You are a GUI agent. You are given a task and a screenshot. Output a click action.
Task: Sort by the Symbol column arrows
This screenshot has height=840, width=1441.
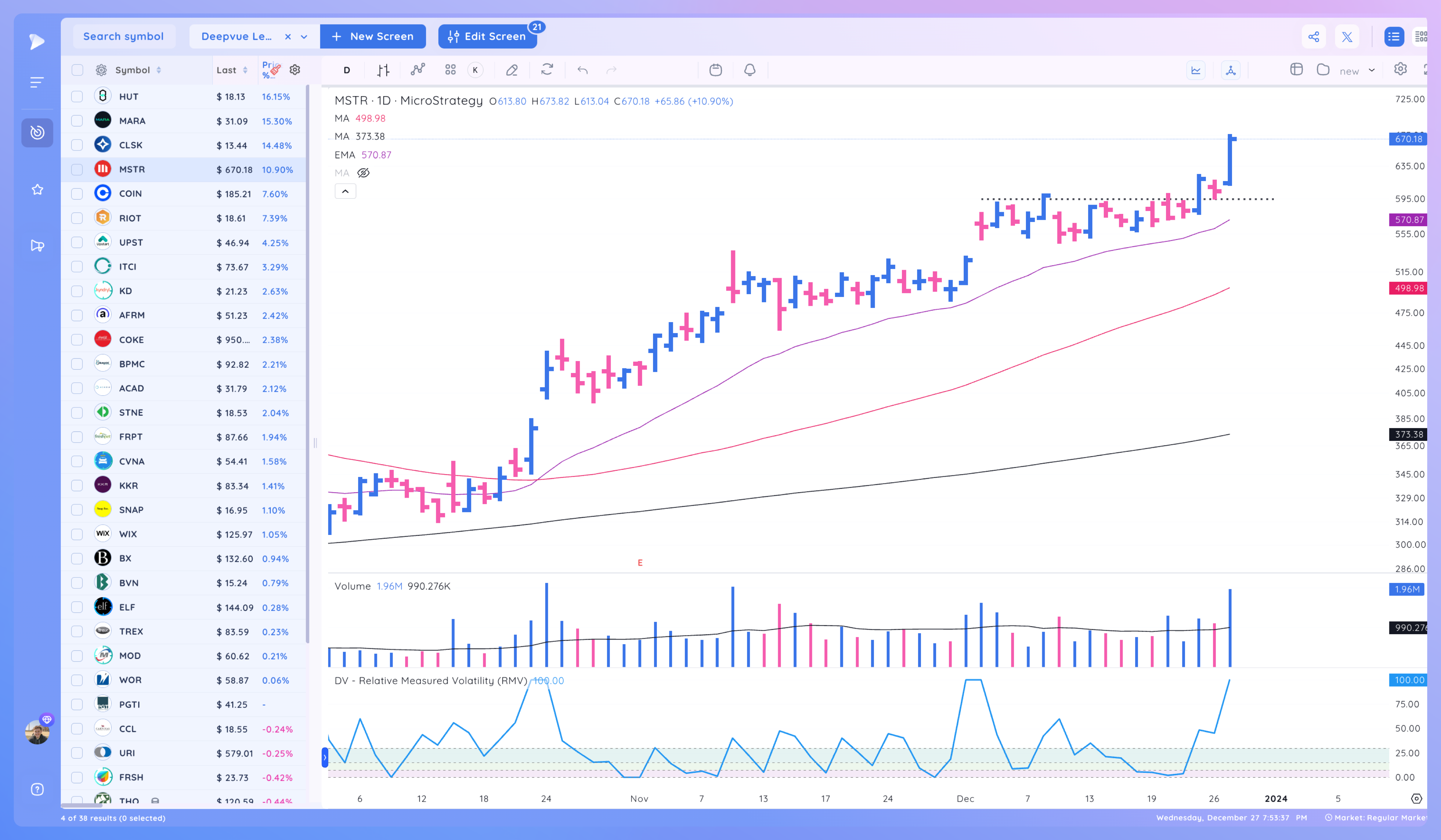[159, 70]
